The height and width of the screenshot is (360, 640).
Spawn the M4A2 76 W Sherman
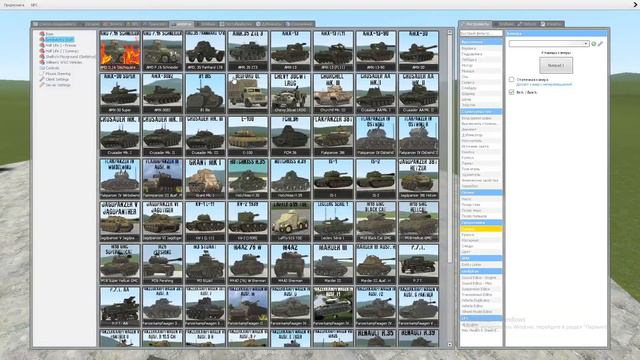248,264
